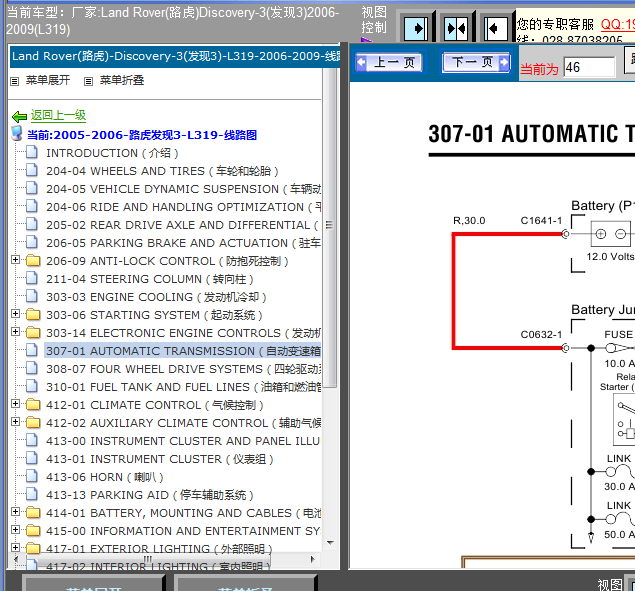Expand 303-14 ELECTRONIC ENGINE CONTROLS folder
Image resolution: width=635 pixels, height=591 pixels.
pos(15,331)
